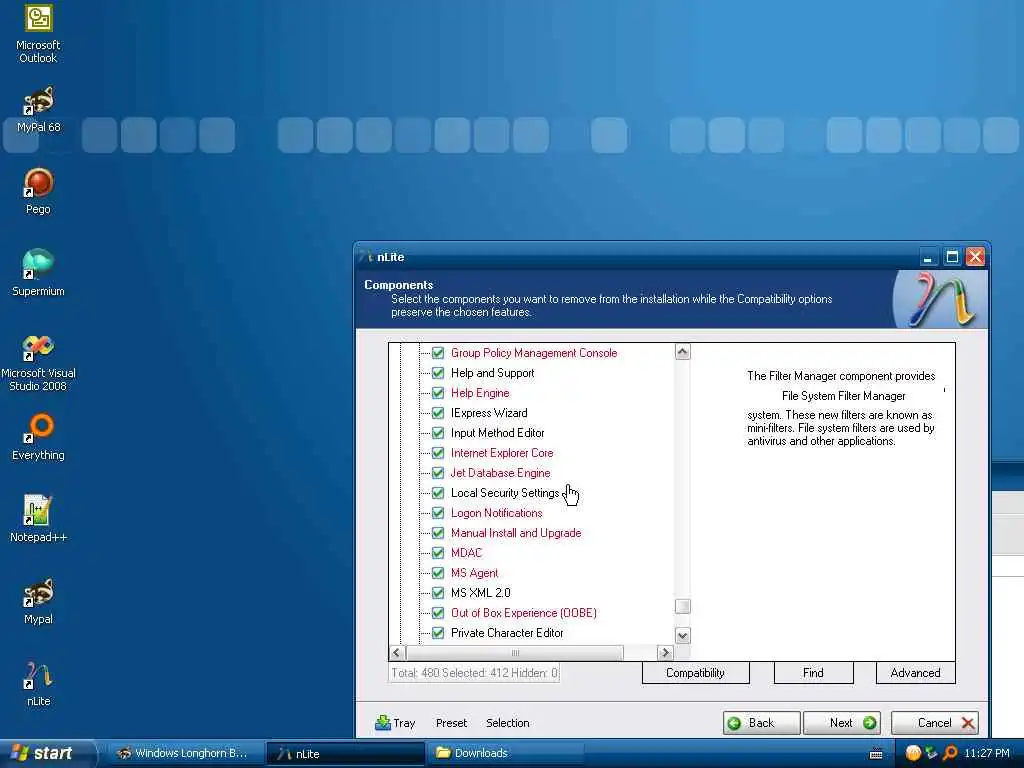Toggle the IExpress Wizard checkbox
The height and width of the screenshot is (768, 1024).
[x=438, y=413]
